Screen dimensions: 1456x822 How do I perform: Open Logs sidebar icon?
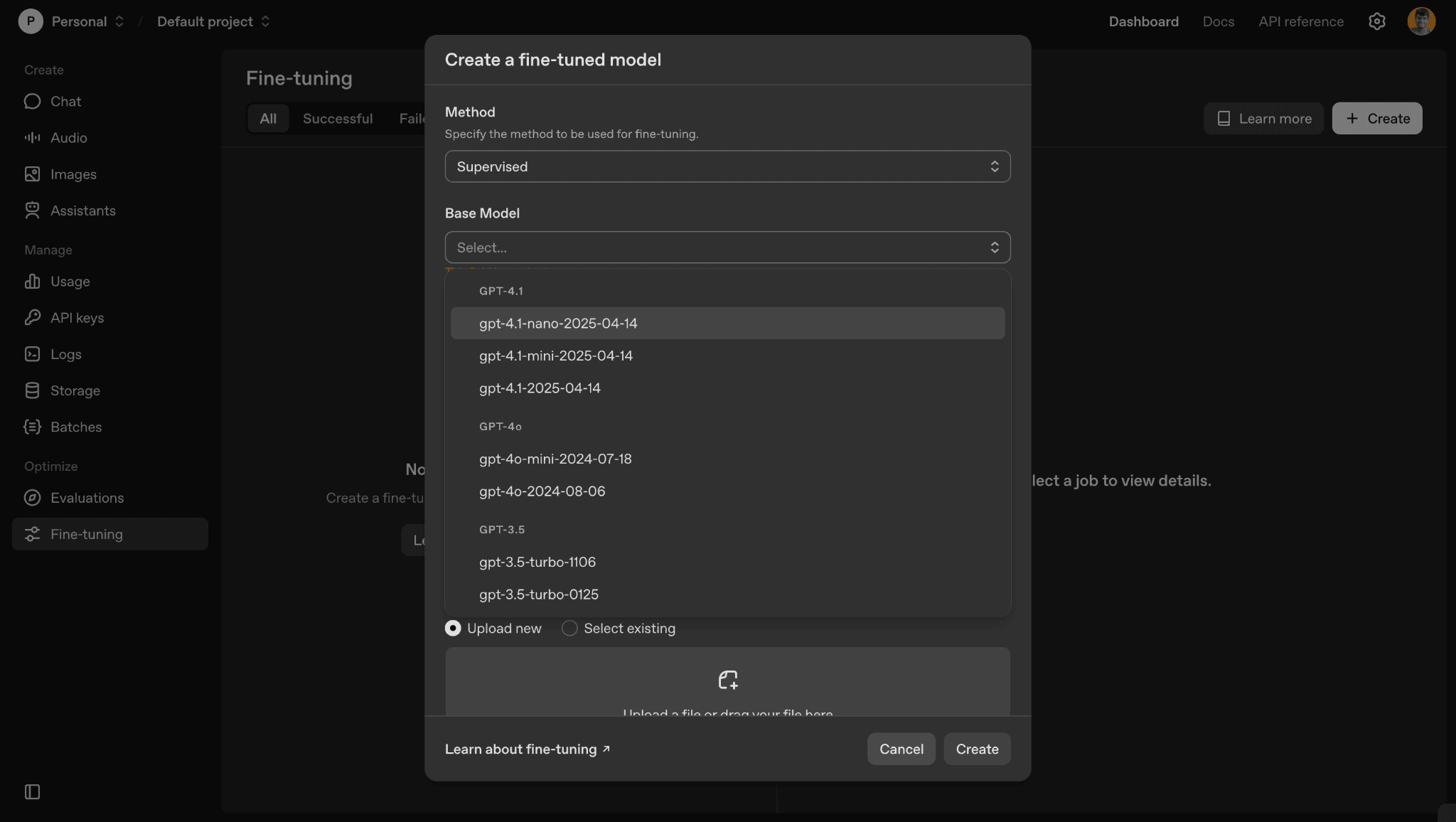pyautogui.click(x=32, y=354)
